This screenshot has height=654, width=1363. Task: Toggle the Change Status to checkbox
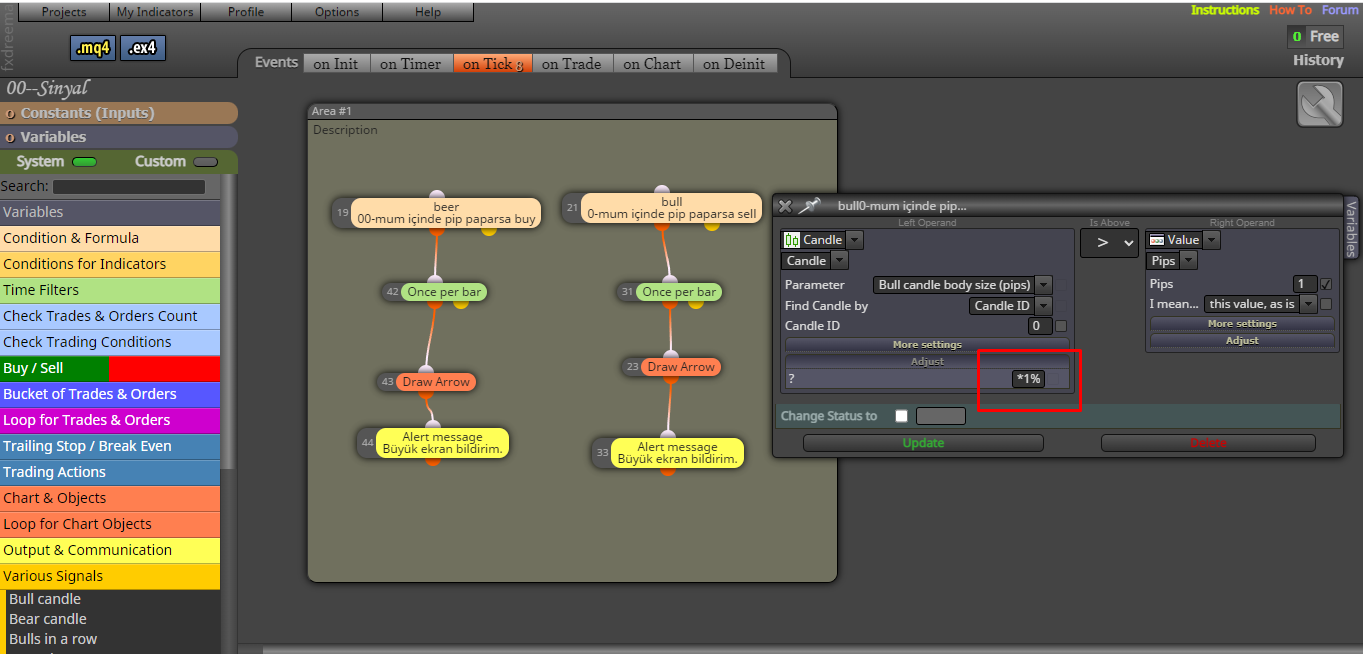pos(902,416)
